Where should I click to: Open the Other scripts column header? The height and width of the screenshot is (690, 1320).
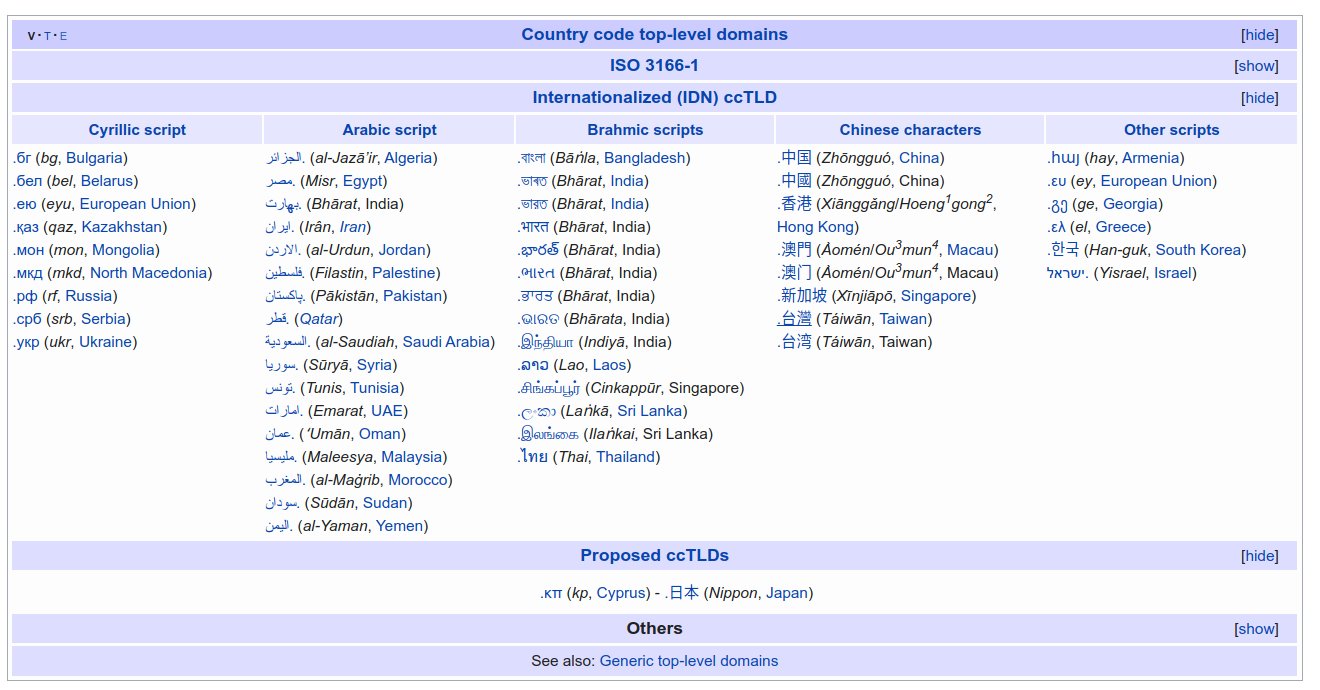pos(1171,130)
